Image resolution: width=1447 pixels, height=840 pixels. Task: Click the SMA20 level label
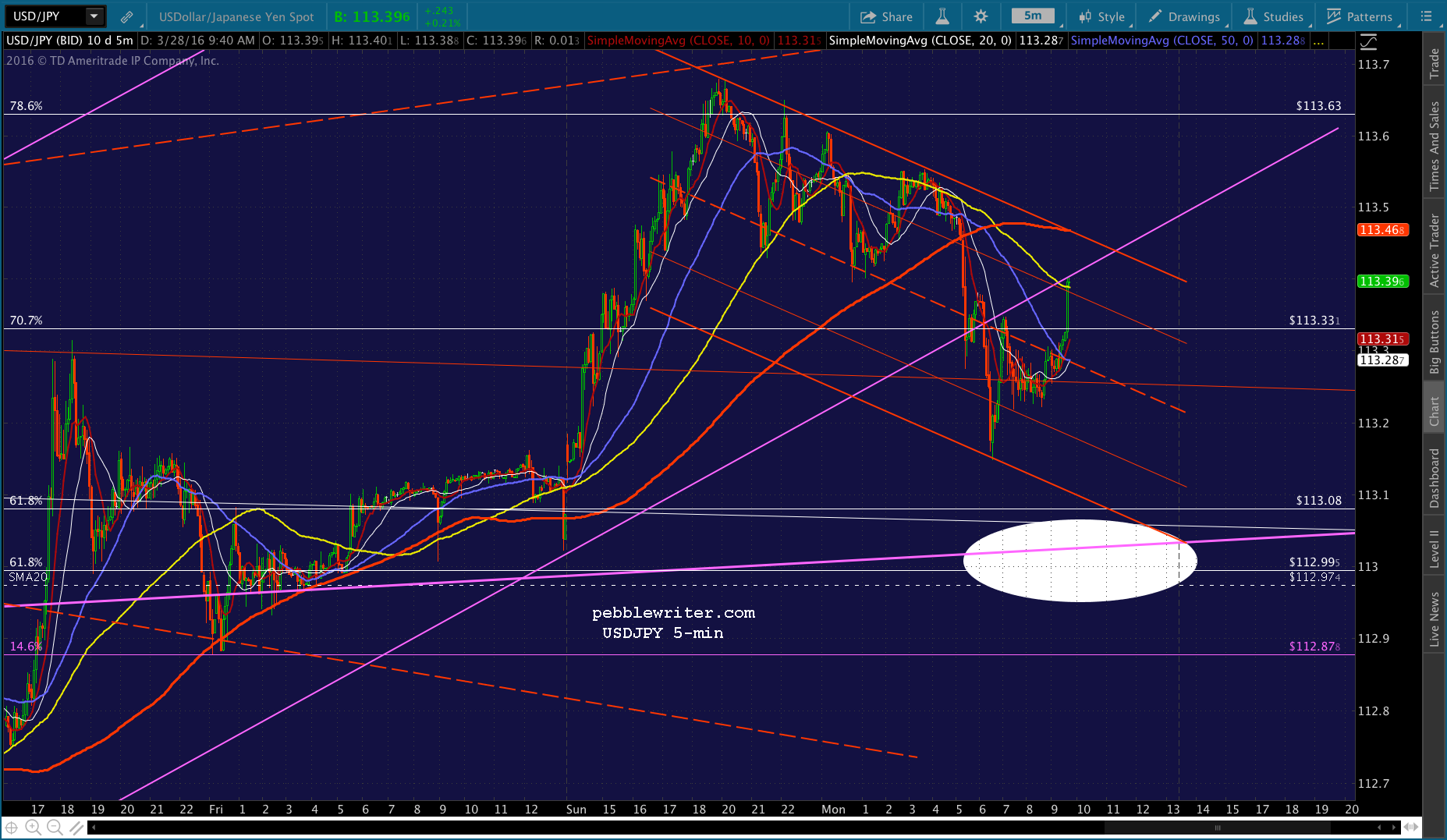click(28, 577)
